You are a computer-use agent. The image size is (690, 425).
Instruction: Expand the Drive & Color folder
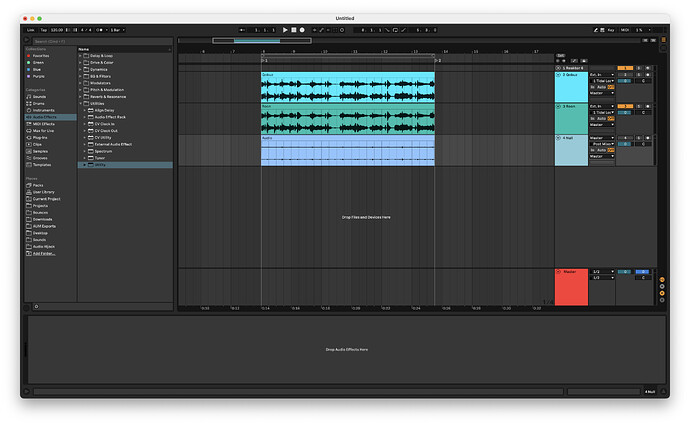tap(81, 62)
